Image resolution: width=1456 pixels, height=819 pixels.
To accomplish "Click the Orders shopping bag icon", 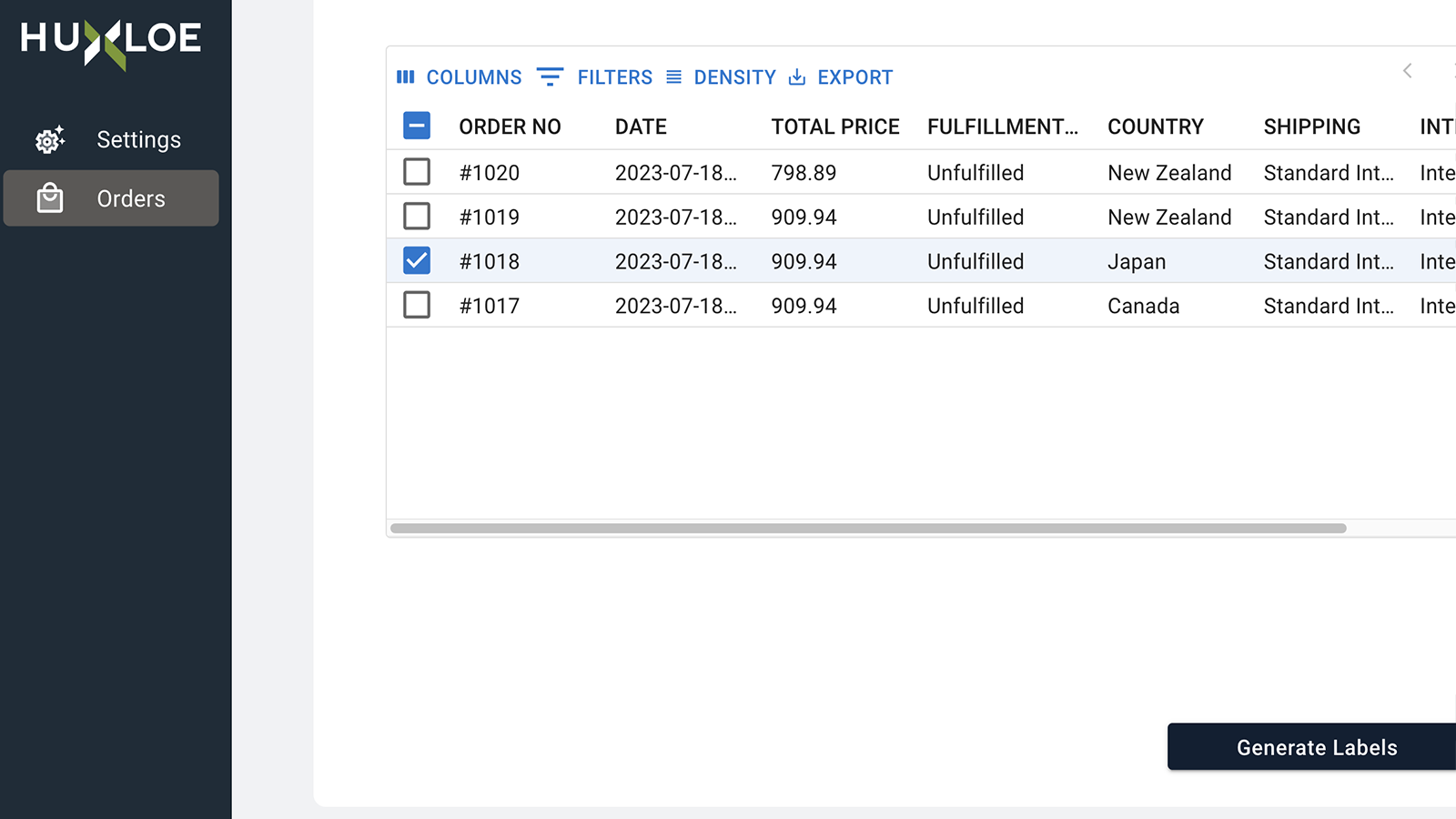I will coord(50,198).
